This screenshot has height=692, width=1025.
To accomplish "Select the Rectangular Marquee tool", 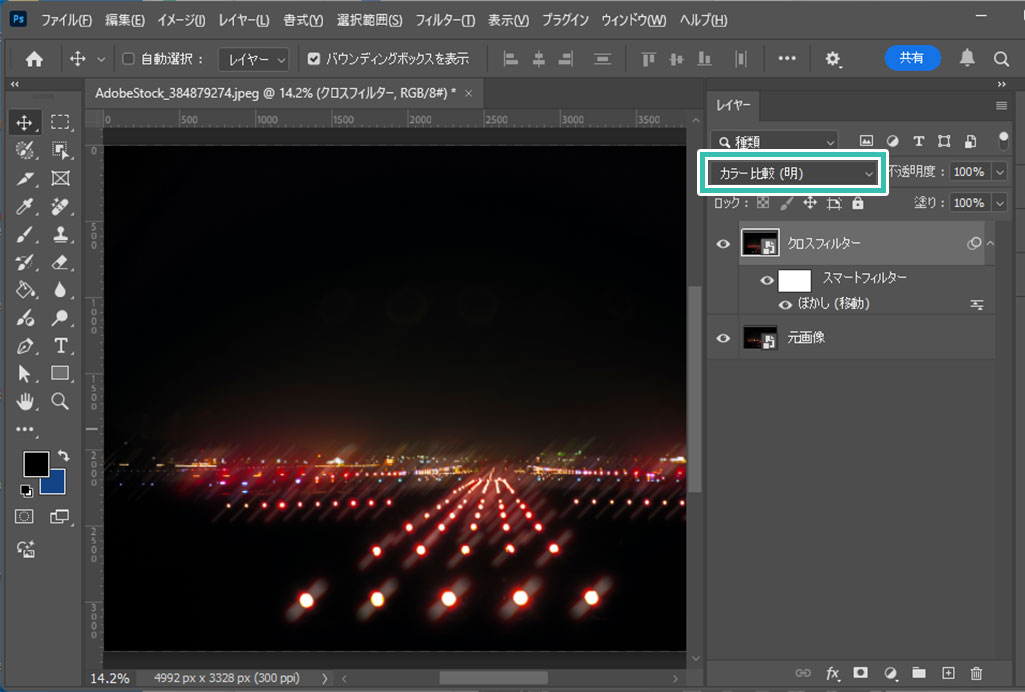I will tap(60, 122).
